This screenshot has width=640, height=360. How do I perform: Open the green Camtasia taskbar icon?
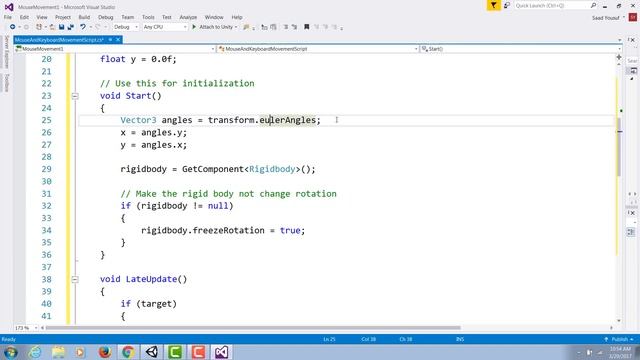pos(175,352)
